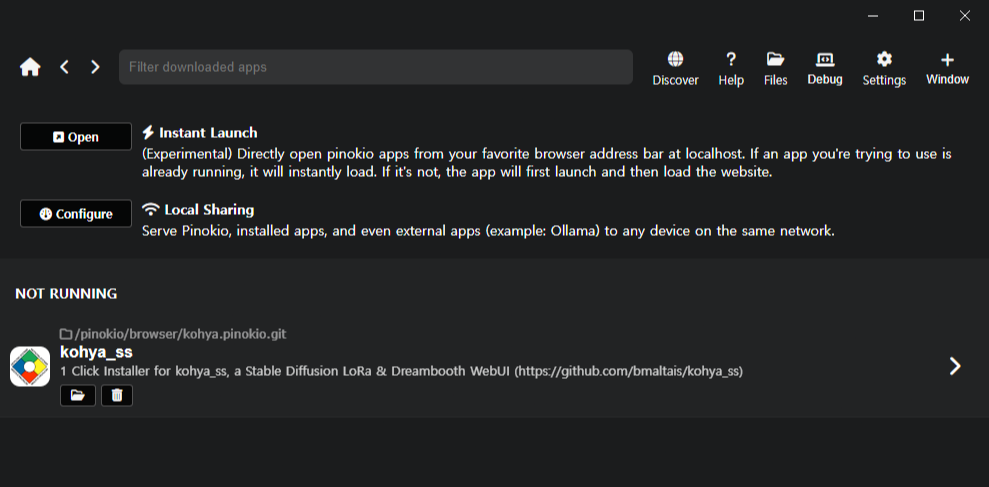Open Settings via the gear icon
This screenshot has height=487, width=989.
tap(884, 69)
